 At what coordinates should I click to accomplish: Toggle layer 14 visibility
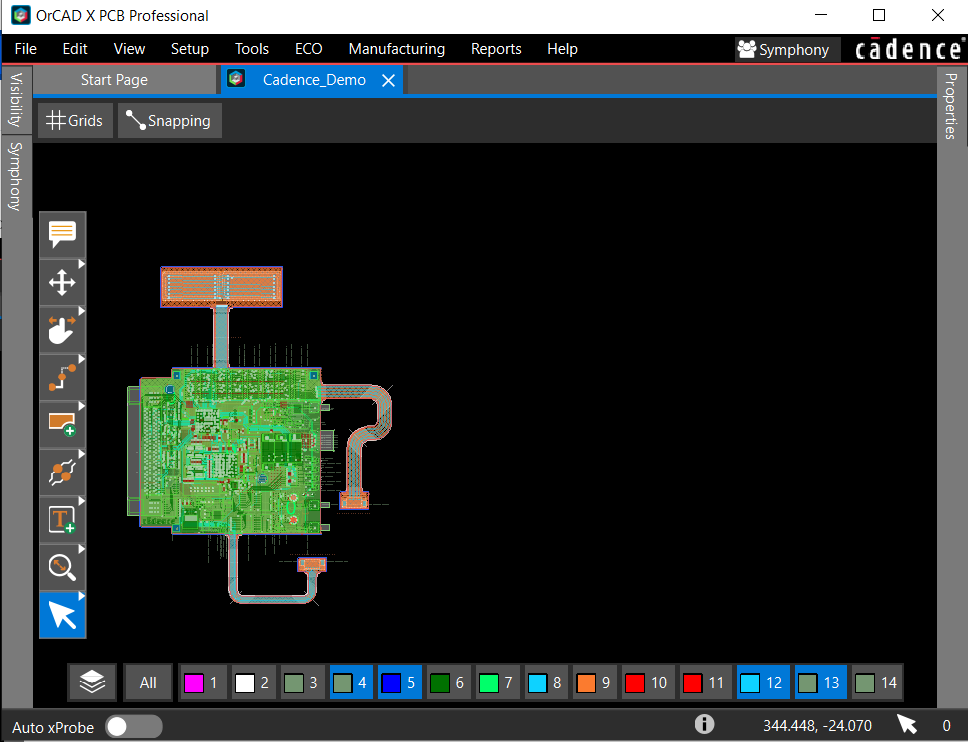[x=877, y=682]
